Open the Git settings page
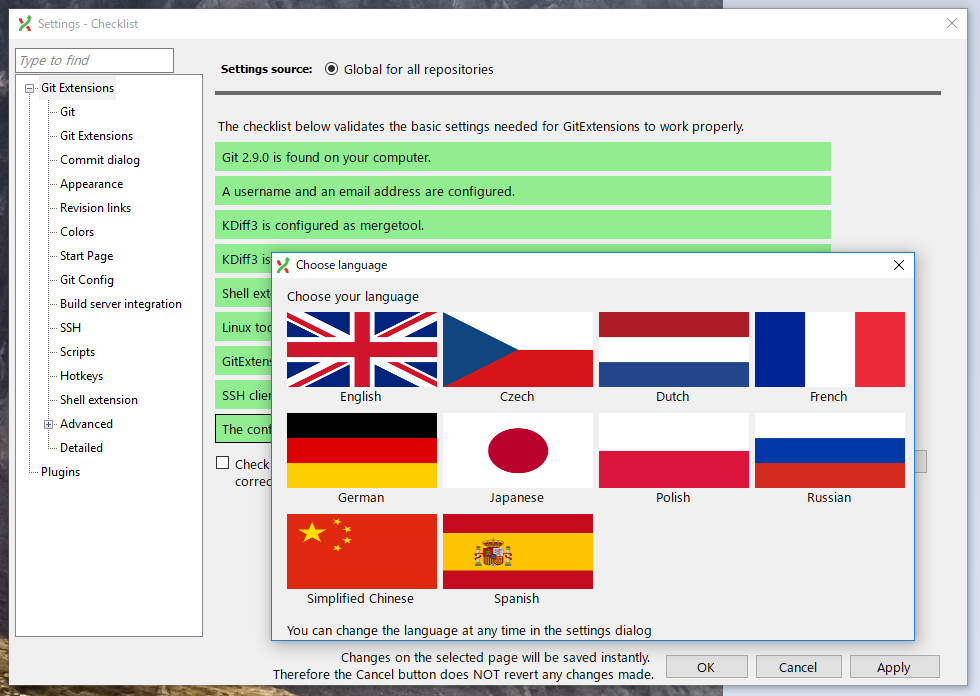The height and width of the screenshot is (696, 980). (x=68, y=112)
